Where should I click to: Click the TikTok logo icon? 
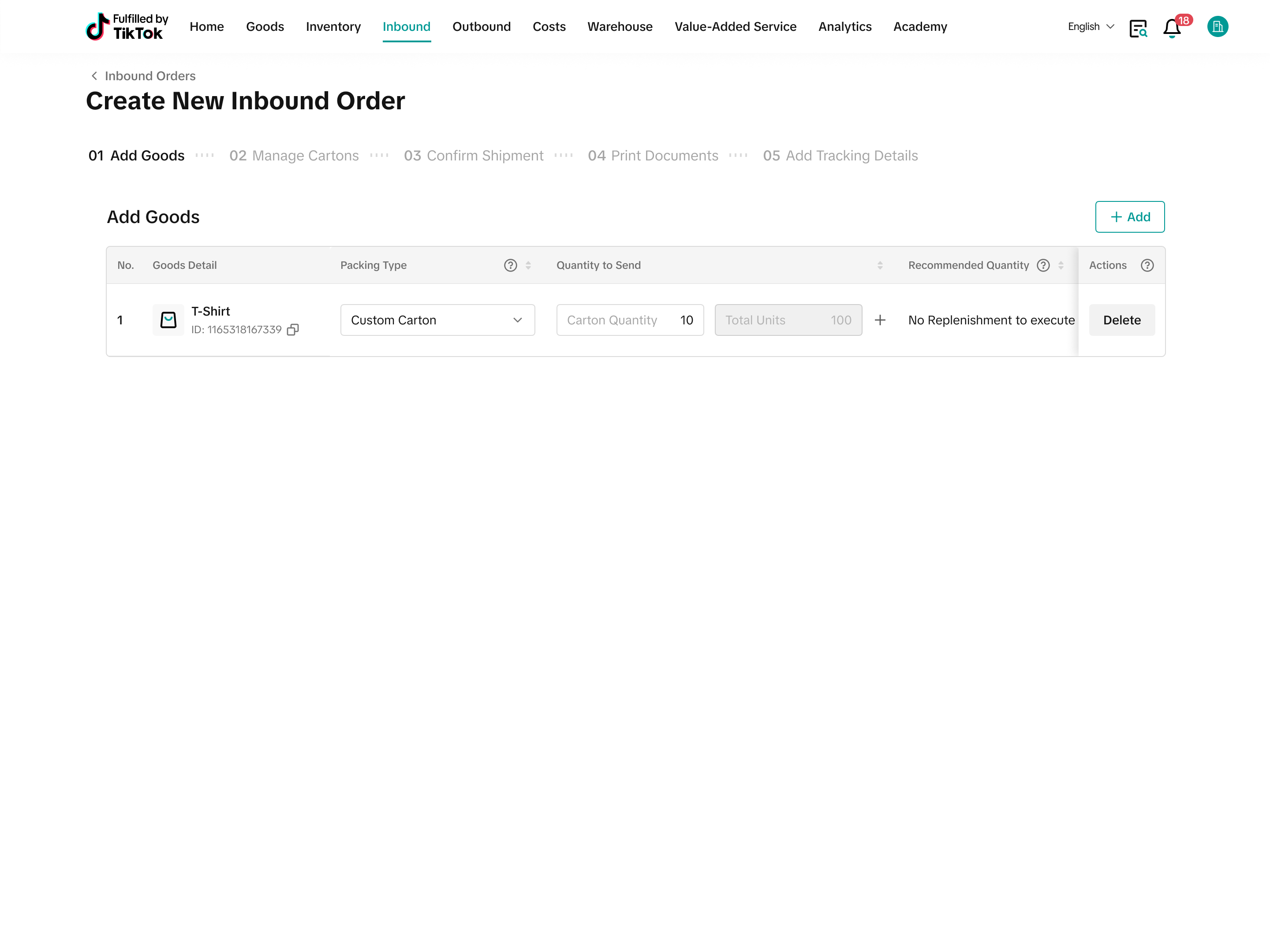pyautogui.click(x=97, y=26)
